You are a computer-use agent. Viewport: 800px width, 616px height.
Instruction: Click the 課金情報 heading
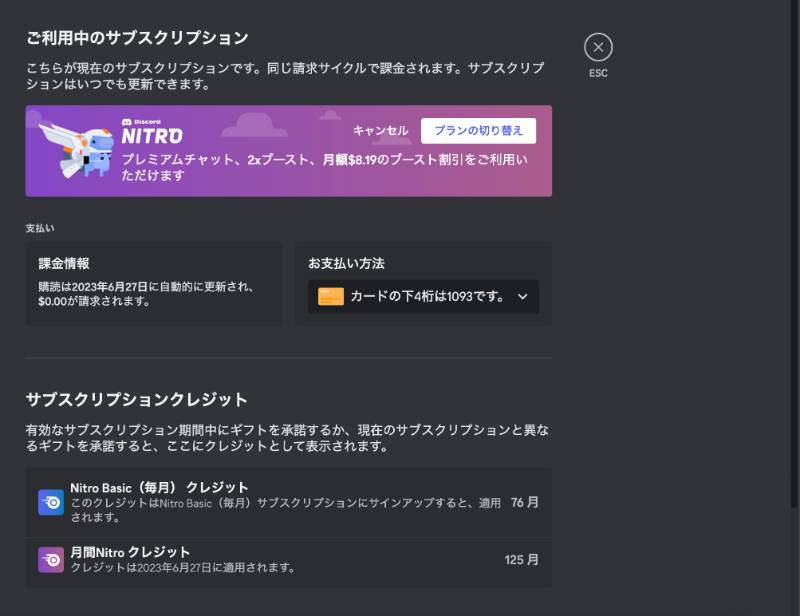point(64,263)
